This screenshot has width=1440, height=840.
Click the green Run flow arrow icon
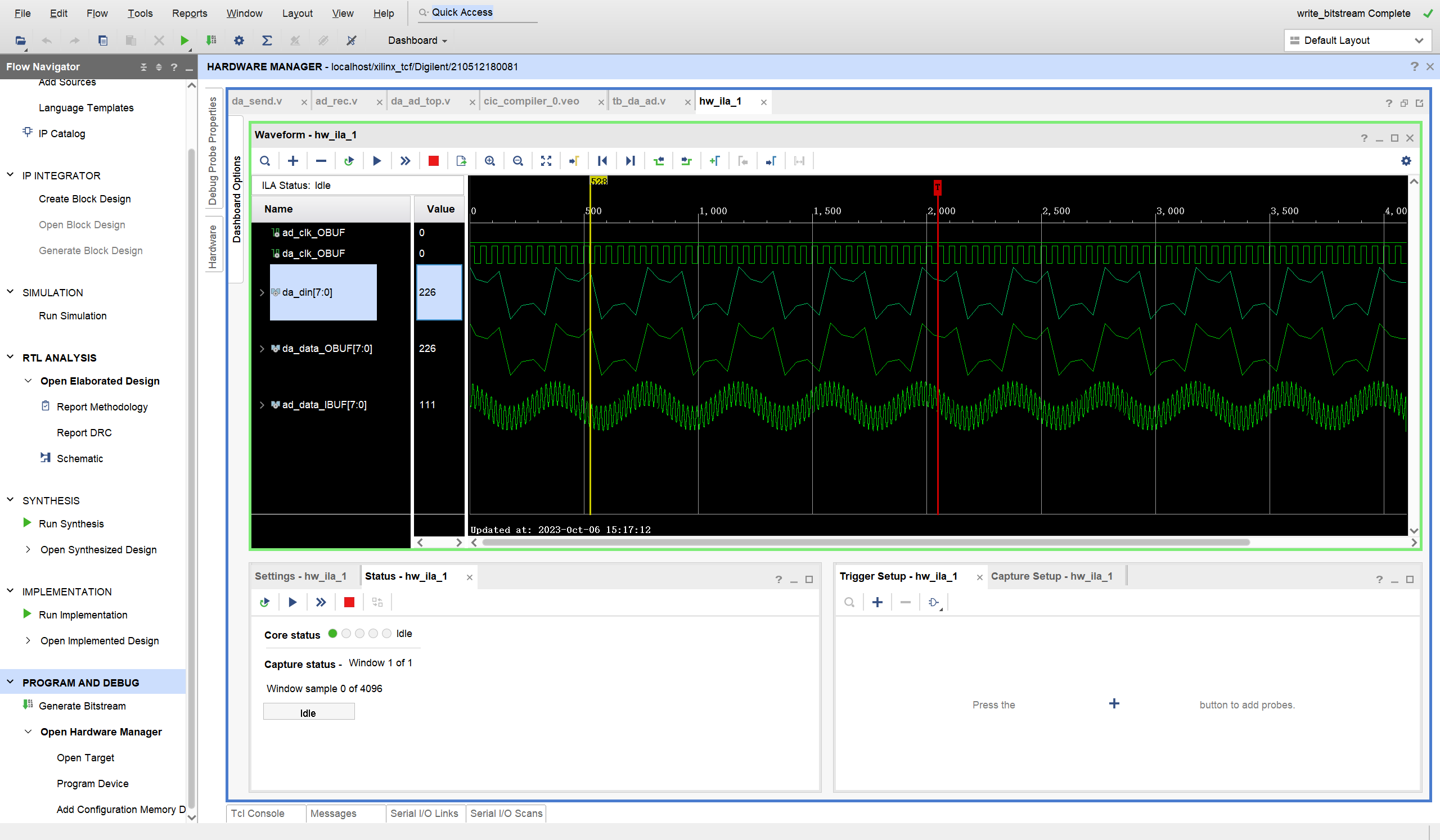coord(184,40)
